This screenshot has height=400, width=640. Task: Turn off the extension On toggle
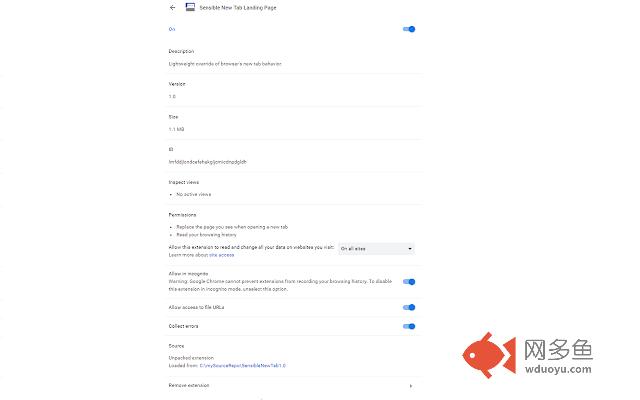click(x=409, y=29)
